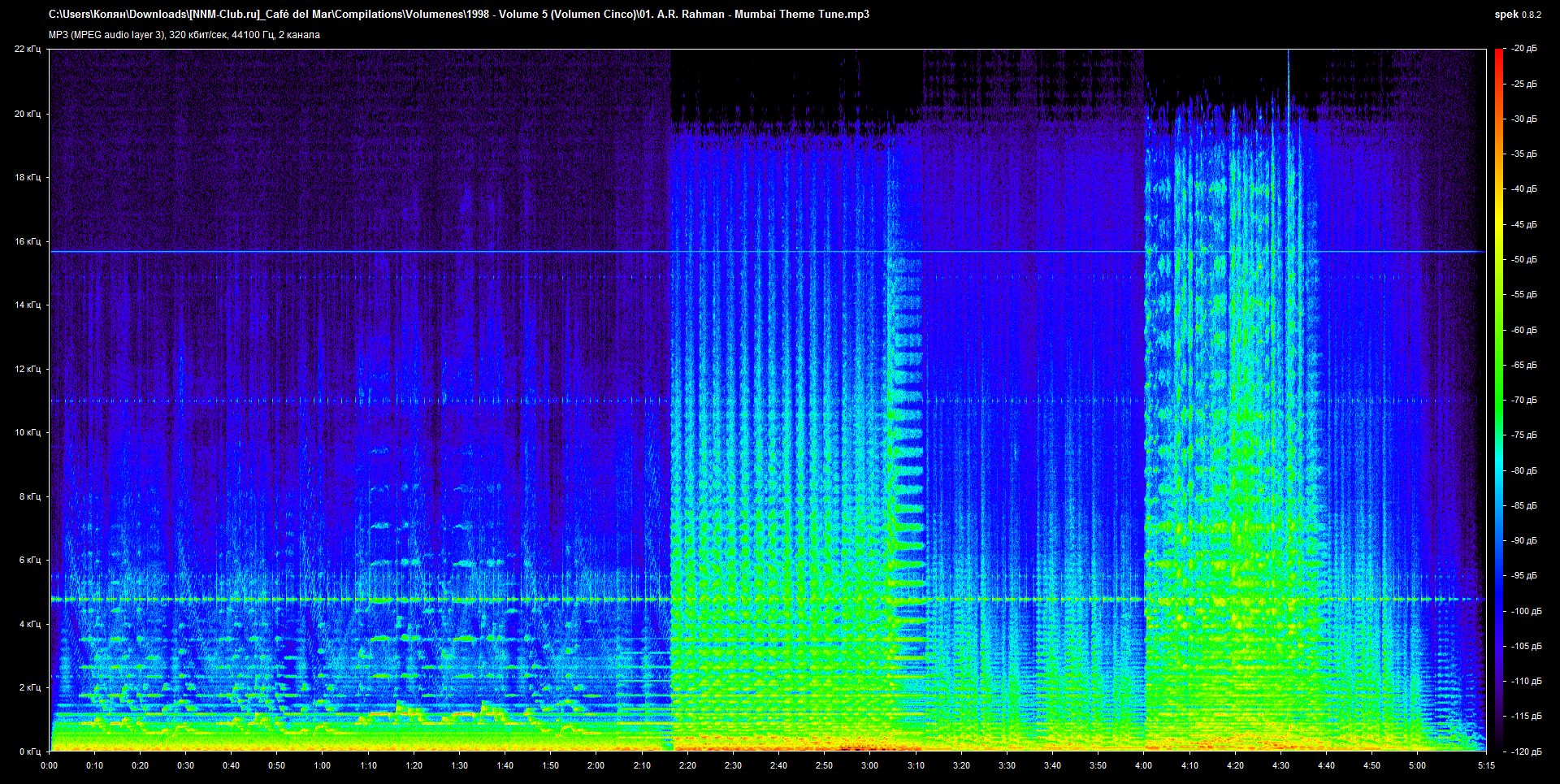This screenshot has width=1560, height=784.
Task: Click the 4:00 time axis label
Action: click(1143, 765)
